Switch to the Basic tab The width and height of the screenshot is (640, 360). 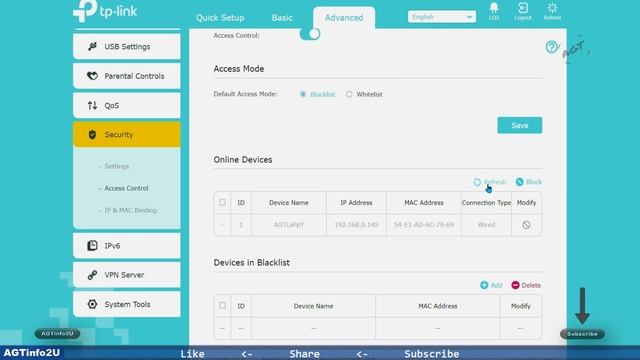pyautogui.click(x=282, y=18)
